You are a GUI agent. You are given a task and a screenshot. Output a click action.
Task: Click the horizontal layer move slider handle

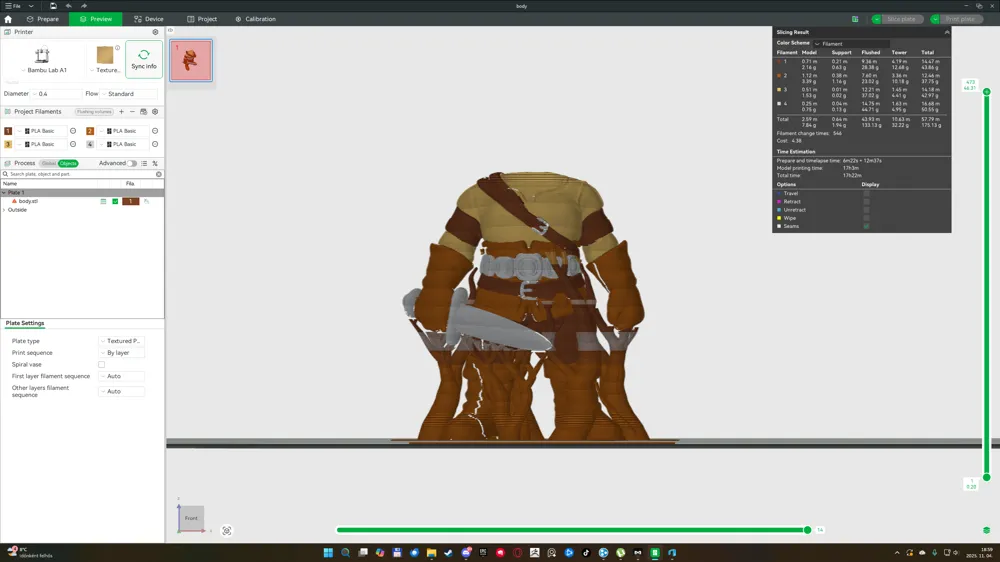tap(807, 530)
